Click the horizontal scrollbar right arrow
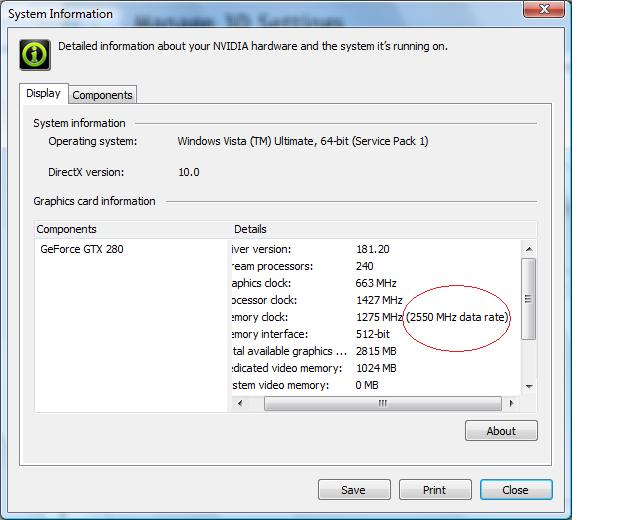 tap(511, 403)
